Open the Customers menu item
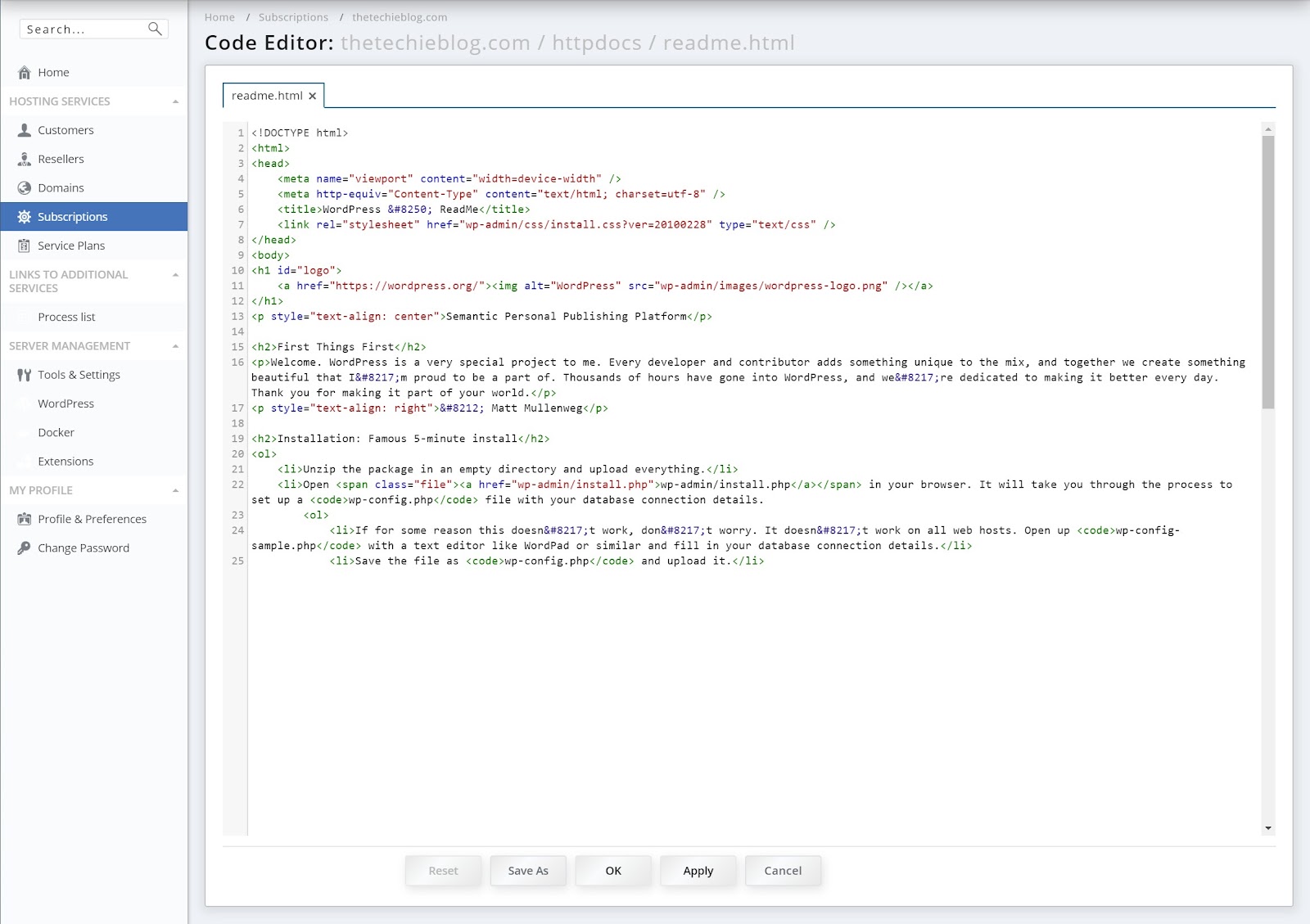This screenshot has width=1310, height=924. 93,130
